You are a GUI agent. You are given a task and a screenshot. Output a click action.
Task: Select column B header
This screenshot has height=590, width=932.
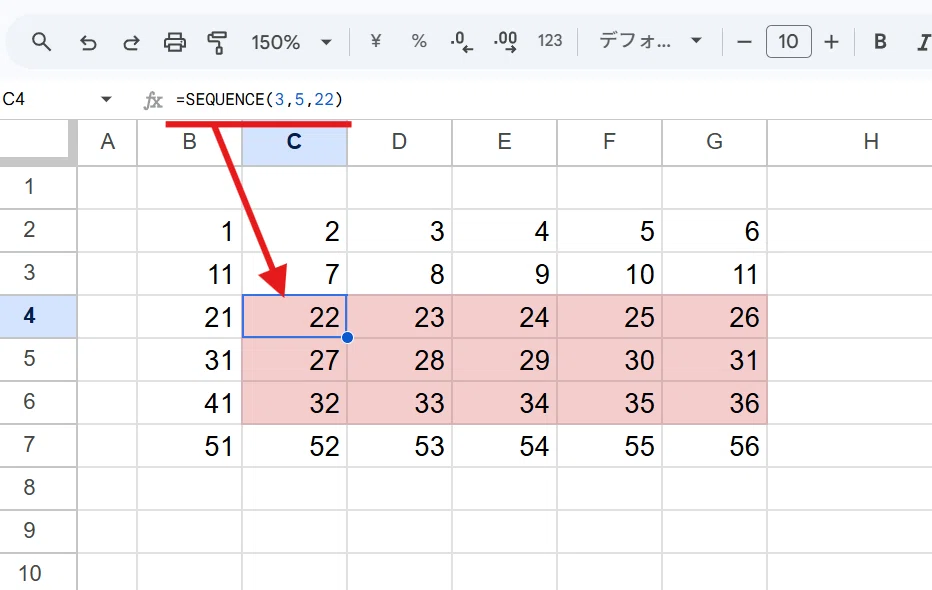pyautogui.click(x=190, y=142)
